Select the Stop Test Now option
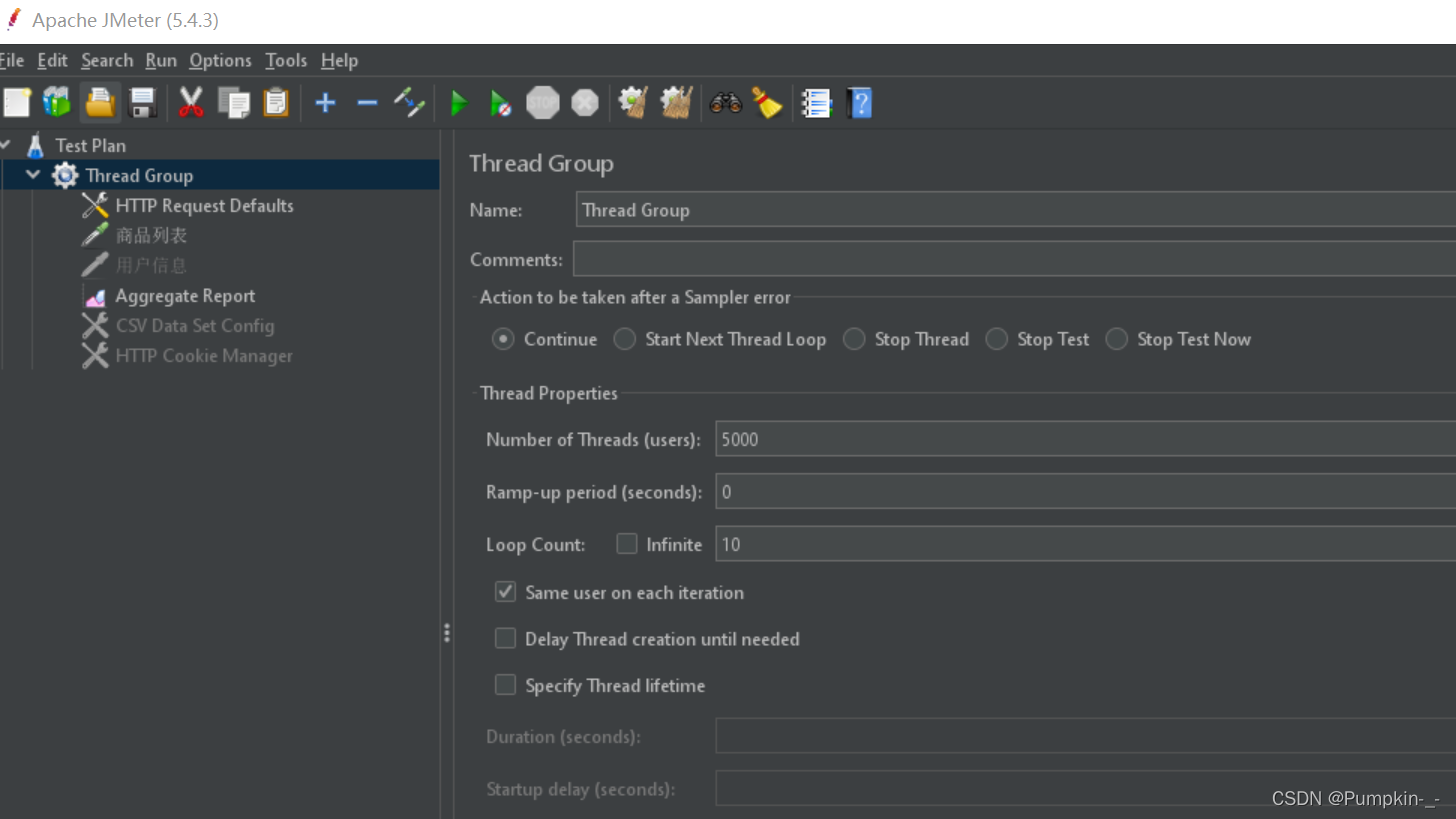The image size is (1456, 819). (1116, 339)
